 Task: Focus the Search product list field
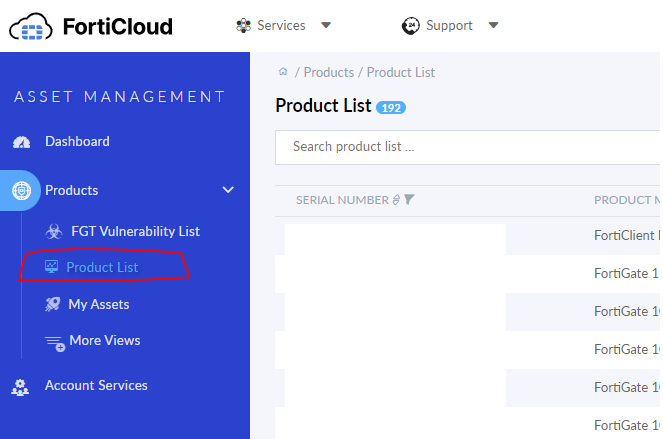click(x=467, y=147)
